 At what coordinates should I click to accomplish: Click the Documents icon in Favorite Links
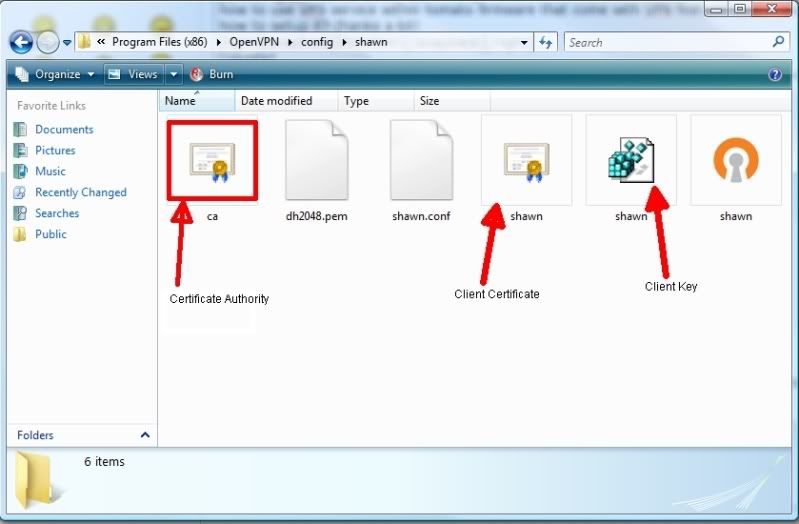click(x=20, y=129)
